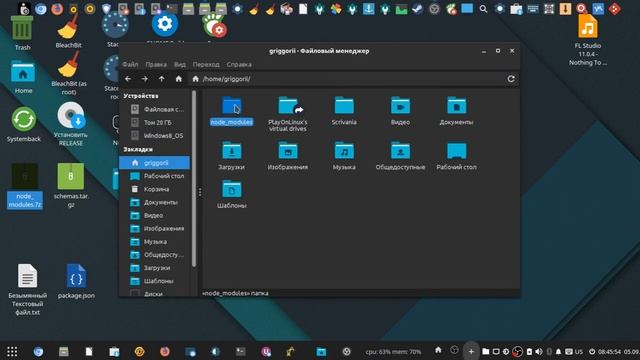Open the Вид menu
Image resolution: width=640 pixels, height=360 pixels.
(180, 64)
